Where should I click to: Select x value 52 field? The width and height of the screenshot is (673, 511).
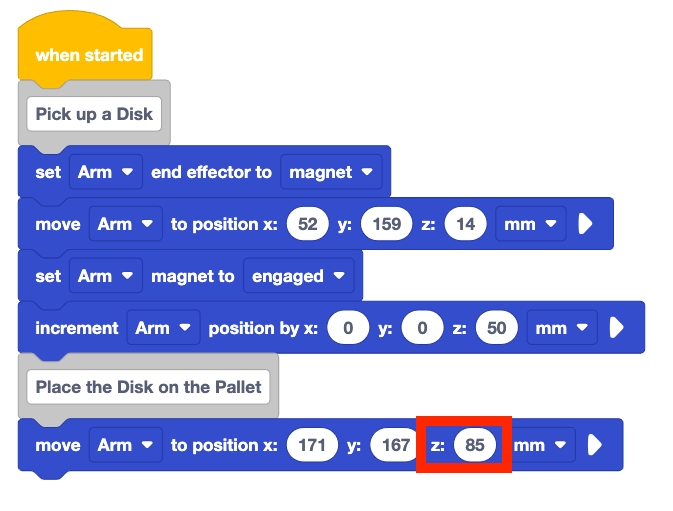click(x=307, y=224)
